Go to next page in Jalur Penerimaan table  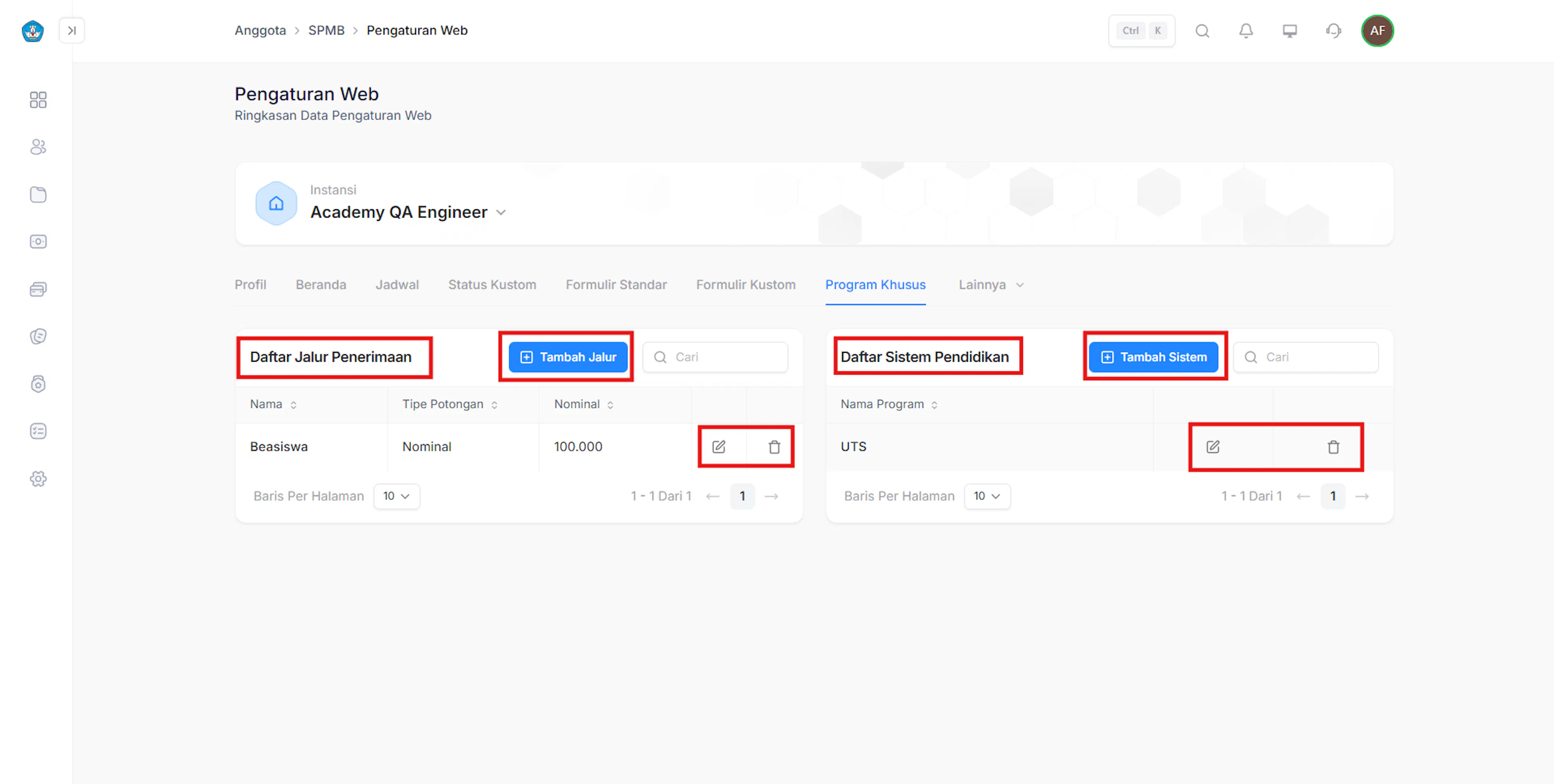coord(772,496)
